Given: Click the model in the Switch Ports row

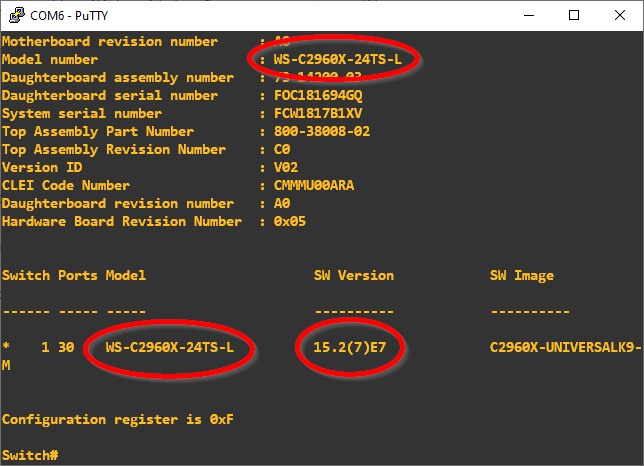Looking at the screenshot, I should pyautogui.click(x=169, y=347).
